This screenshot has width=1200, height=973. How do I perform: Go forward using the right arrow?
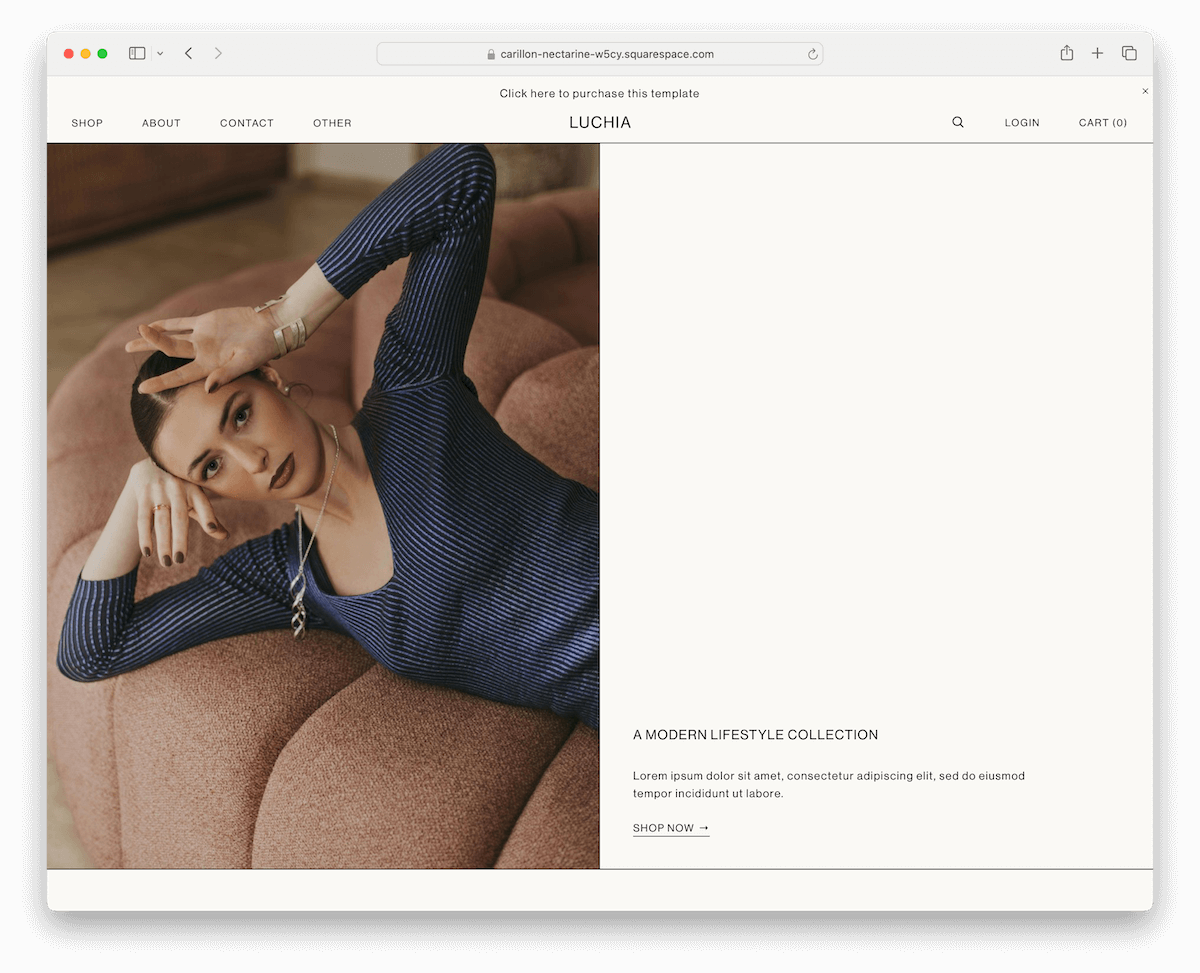pos(218,53)
